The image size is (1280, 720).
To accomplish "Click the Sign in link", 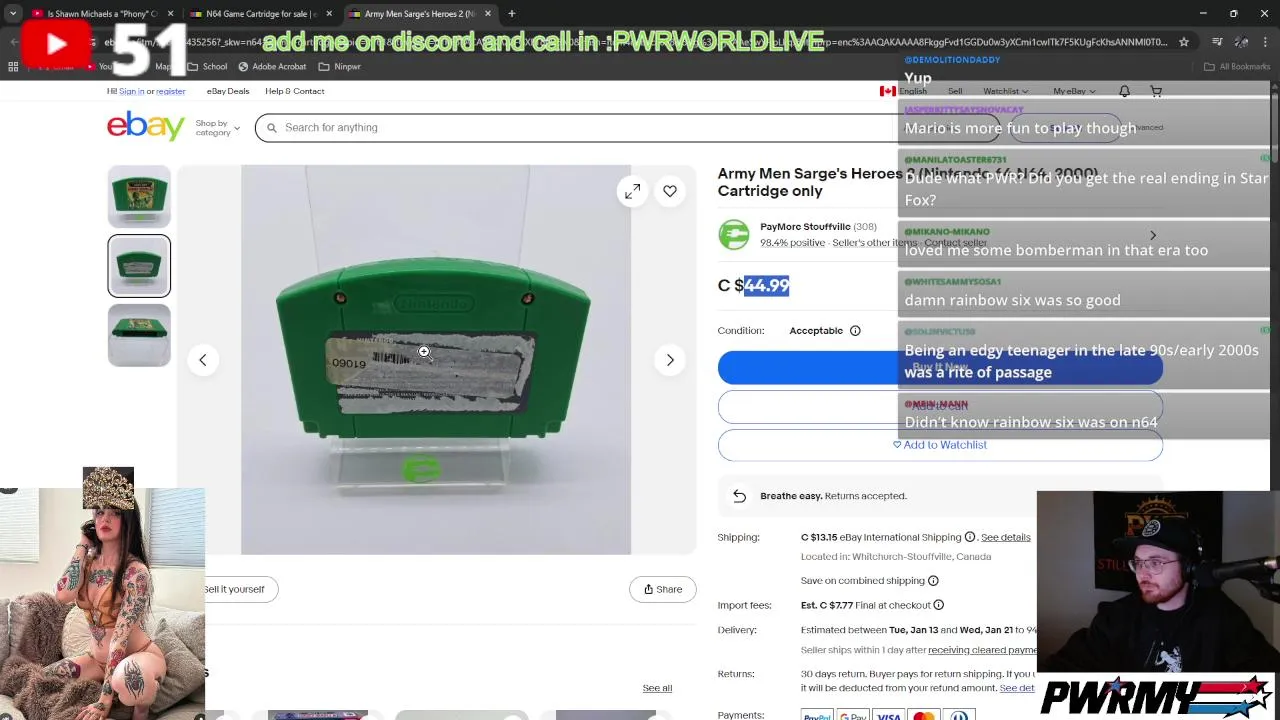I will click(132, 91).
